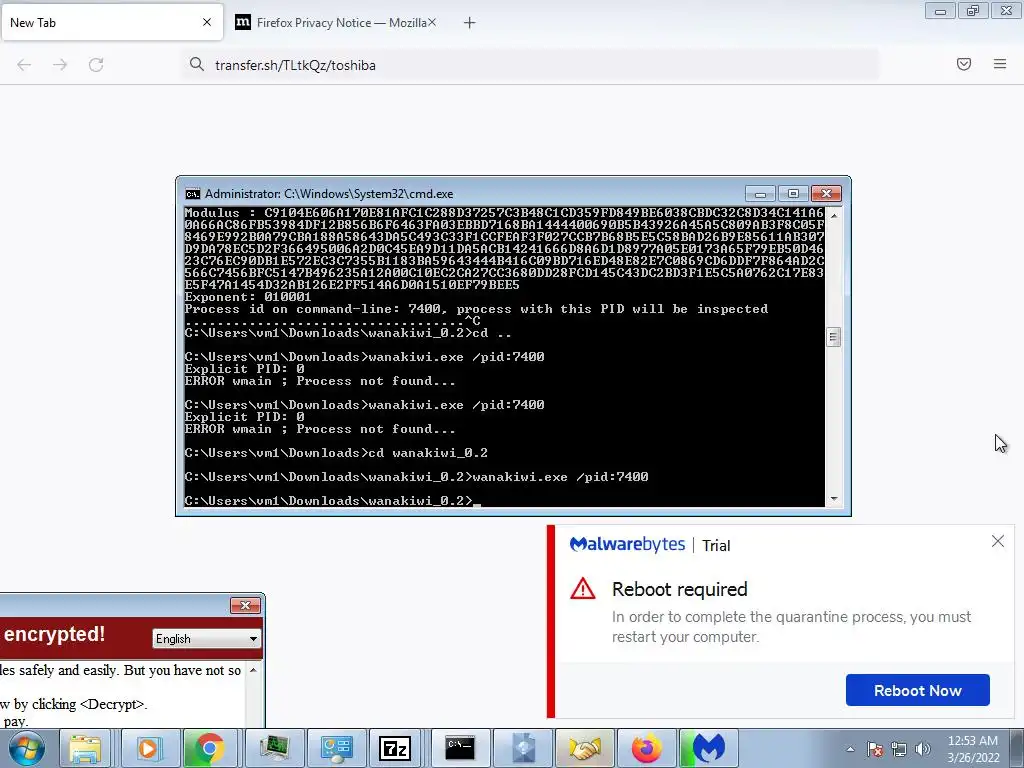The height and width of the screenshot is (768, 1024).
Task: Open Google Chrome from the taskbar
Action: point(209,748)
